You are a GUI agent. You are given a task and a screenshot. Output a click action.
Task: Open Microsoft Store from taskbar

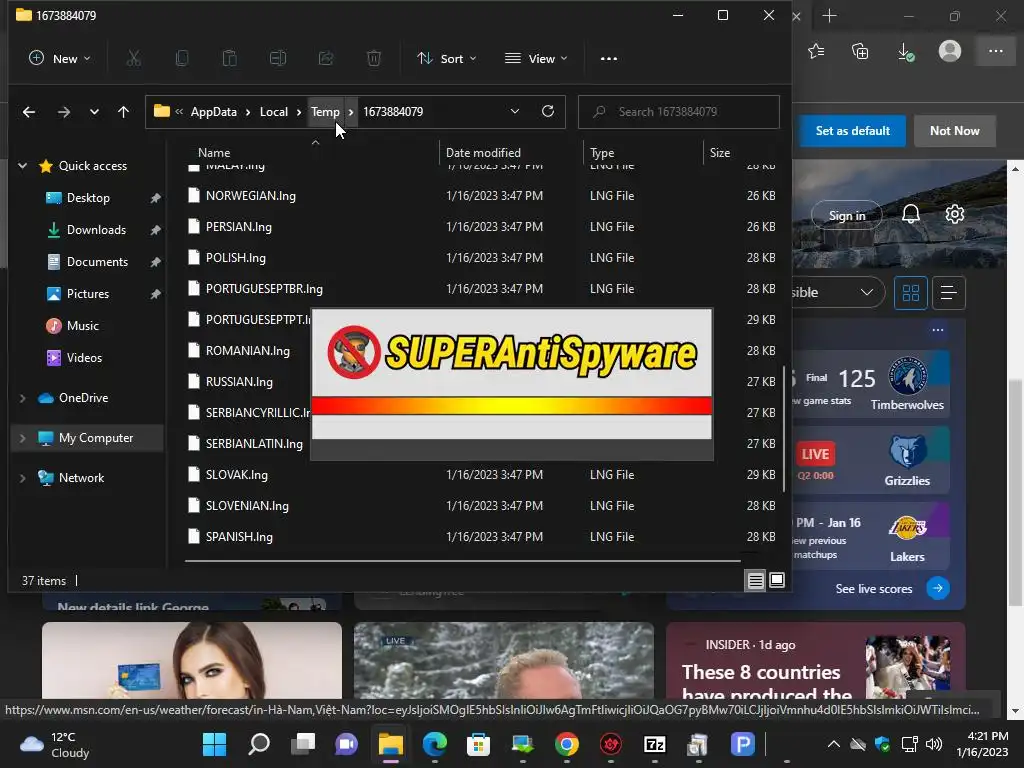478,743
